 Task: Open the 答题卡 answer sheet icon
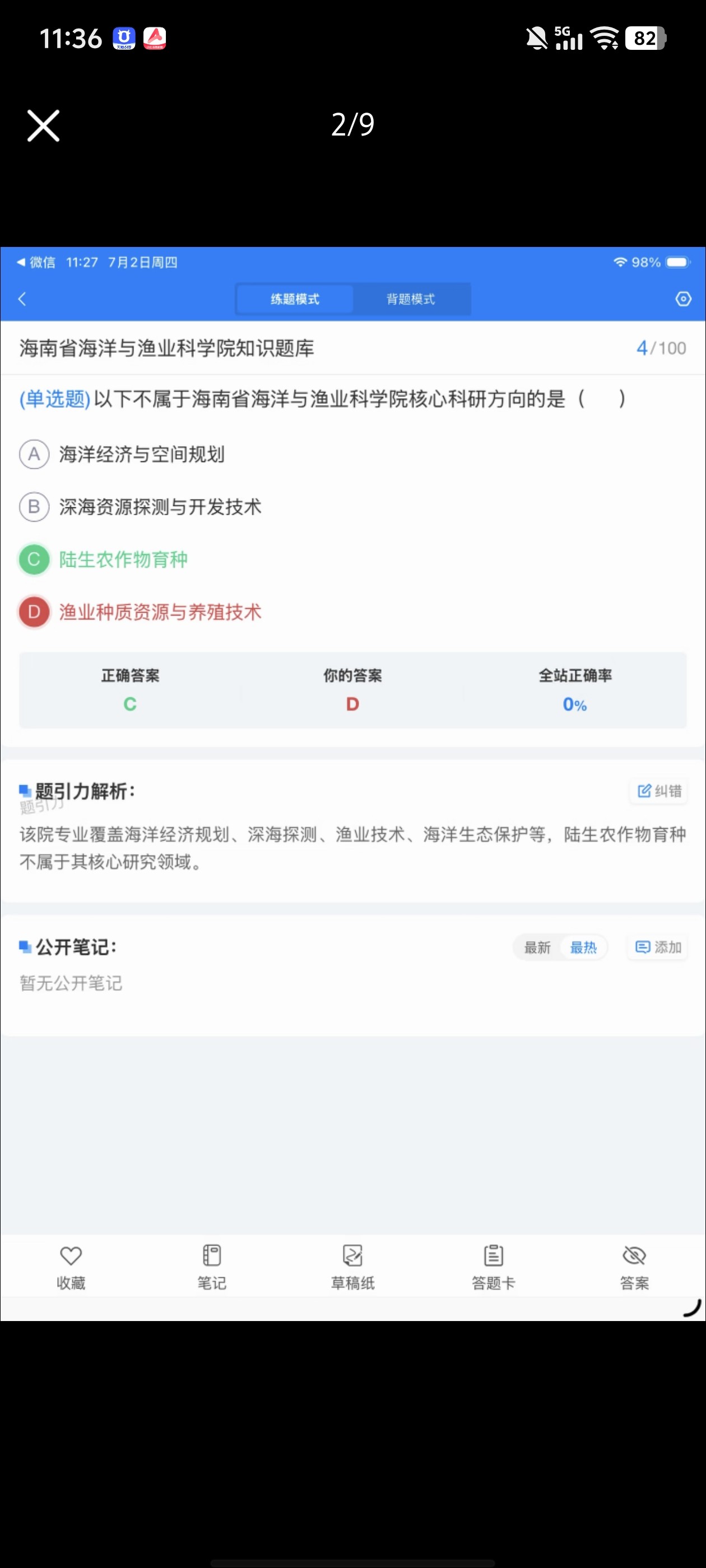[494, 1254]
